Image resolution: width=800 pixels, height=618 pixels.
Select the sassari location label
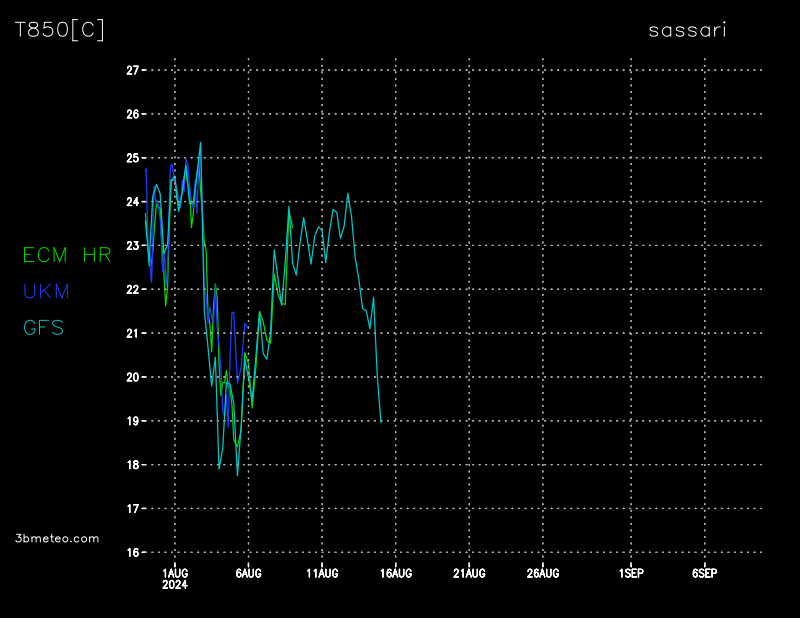pyautogui.click(x=687, y=30)
